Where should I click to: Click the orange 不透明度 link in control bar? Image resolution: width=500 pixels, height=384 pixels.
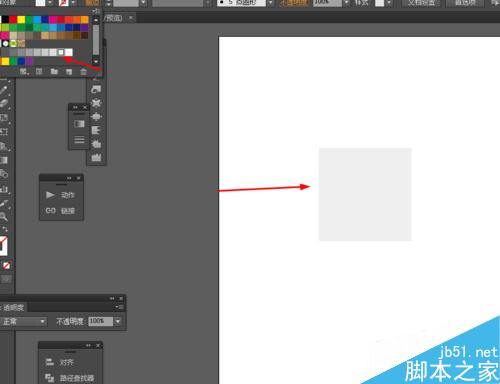coord(294,3)
